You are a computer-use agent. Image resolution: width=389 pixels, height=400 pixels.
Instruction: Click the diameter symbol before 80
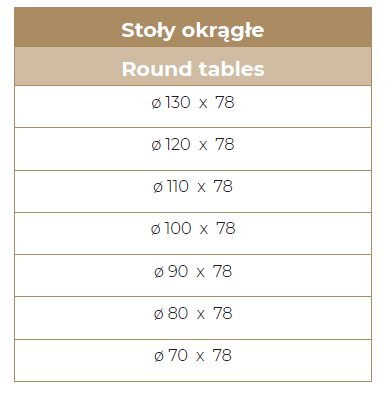pos(159,314)
